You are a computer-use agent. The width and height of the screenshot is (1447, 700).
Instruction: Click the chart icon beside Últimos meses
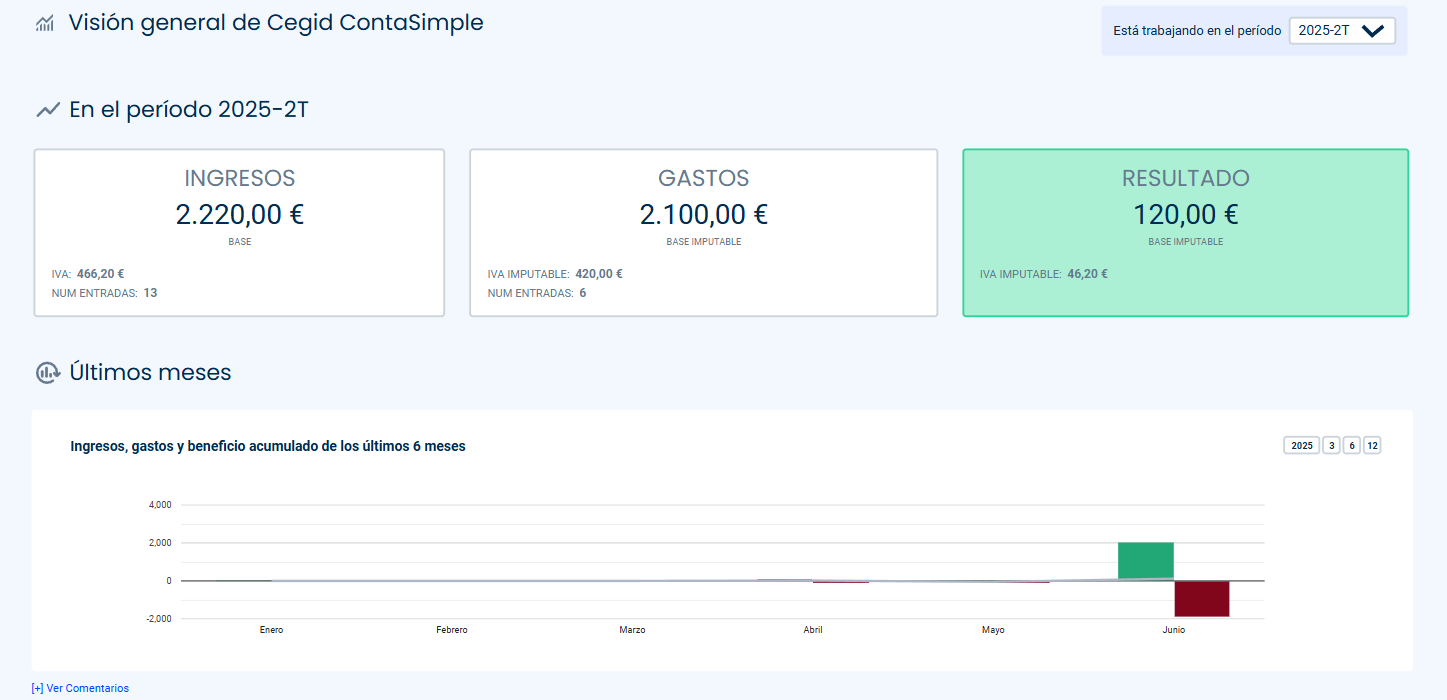(48, 373)
